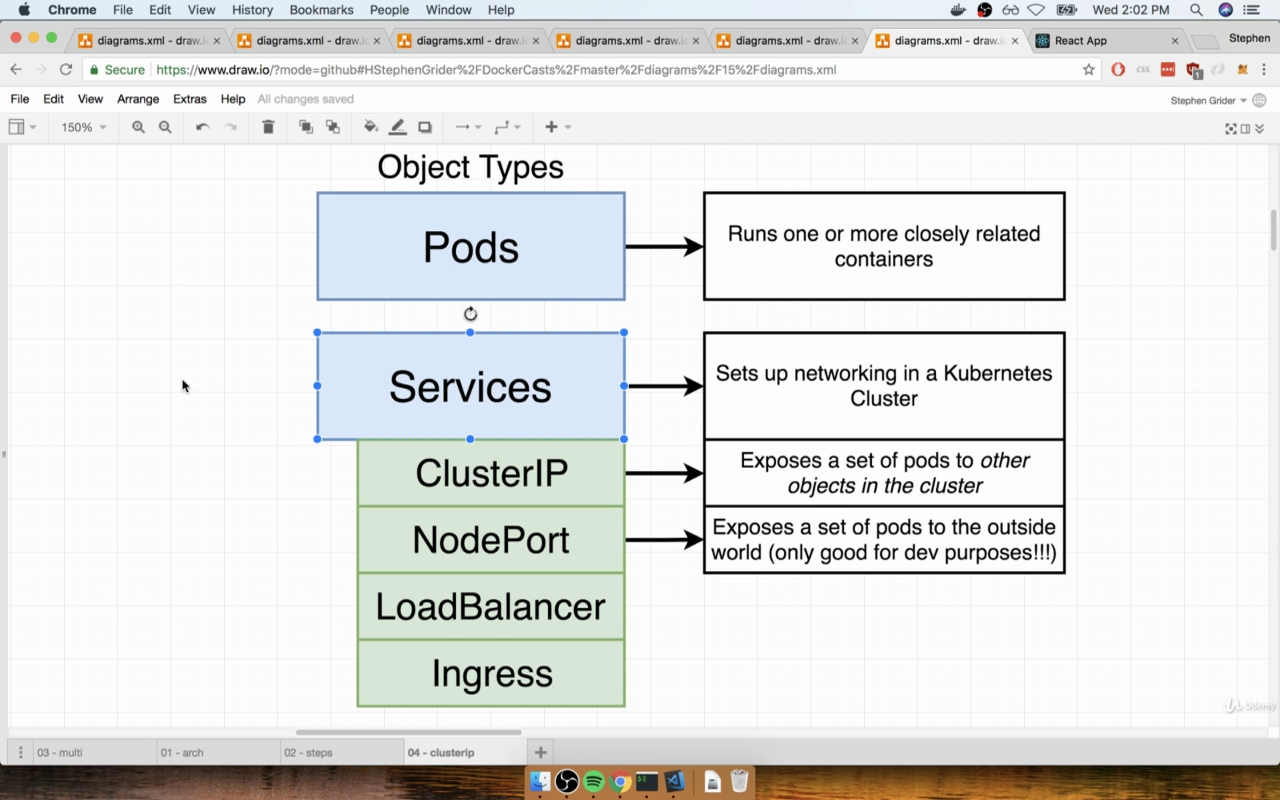Collapse the toolbar with double chevron

1259,128
